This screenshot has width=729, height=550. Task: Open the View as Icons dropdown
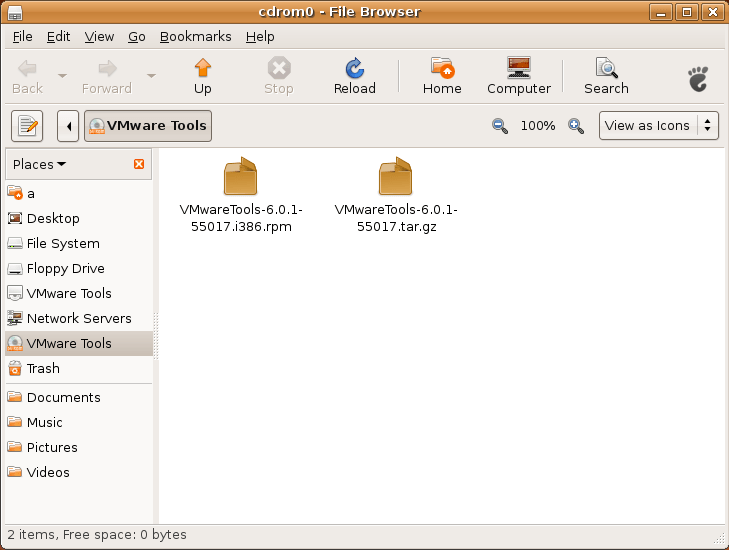659,126
